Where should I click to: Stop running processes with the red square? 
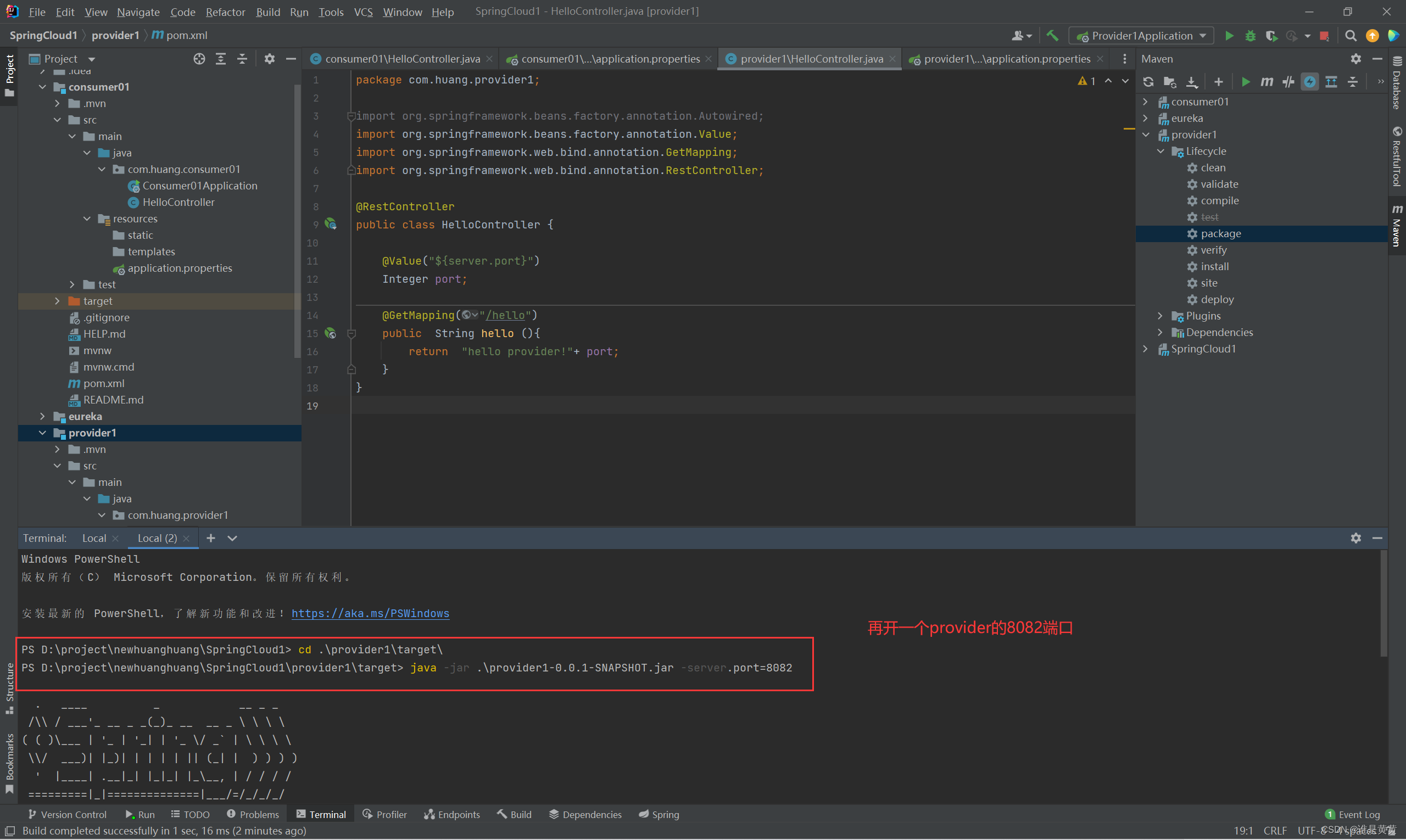coord(1324,36)
